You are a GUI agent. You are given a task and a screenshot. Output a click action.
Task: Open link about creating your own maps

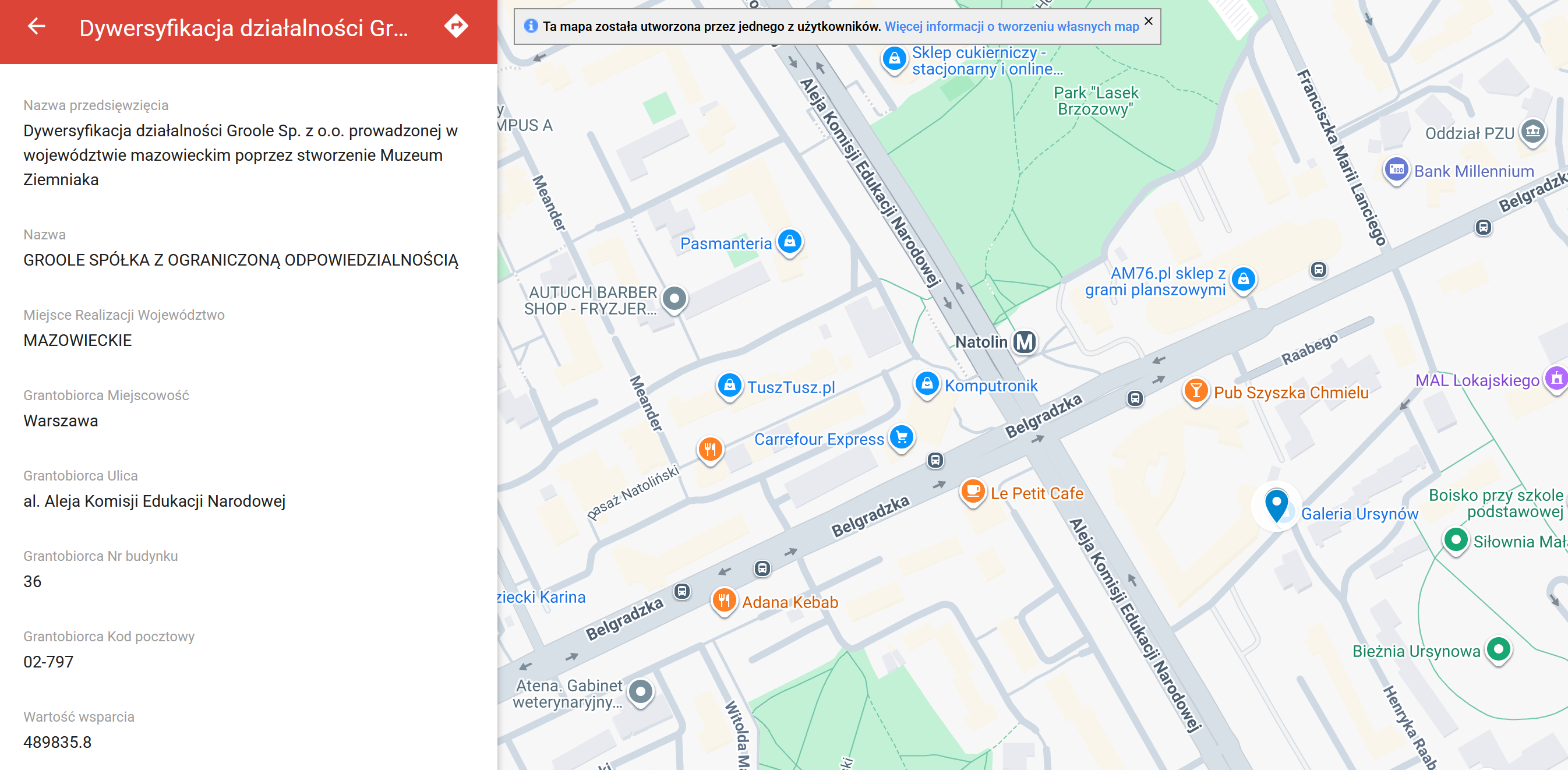(x=1011, y=27)
